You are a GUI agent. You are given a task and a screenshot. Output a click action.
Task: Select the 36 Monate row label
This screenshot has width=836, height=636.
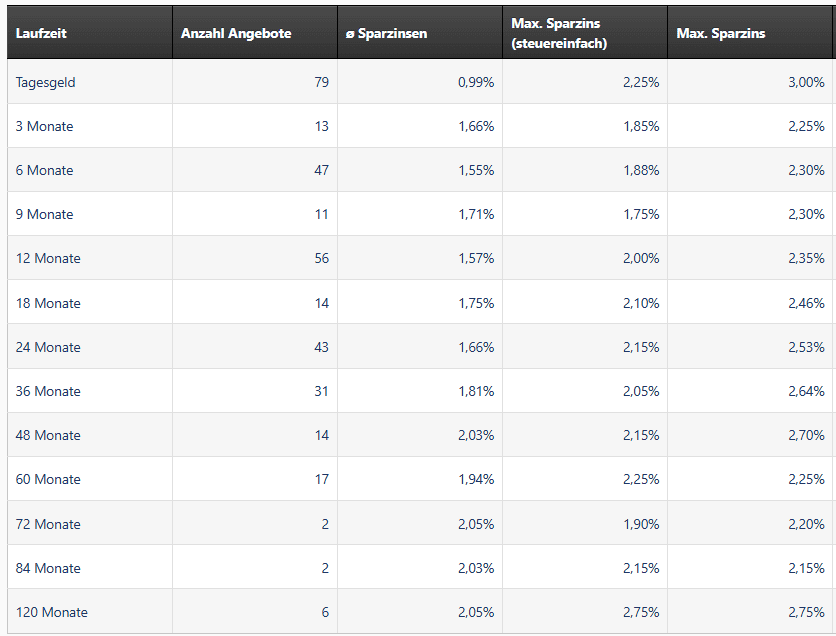pos(48,391)
